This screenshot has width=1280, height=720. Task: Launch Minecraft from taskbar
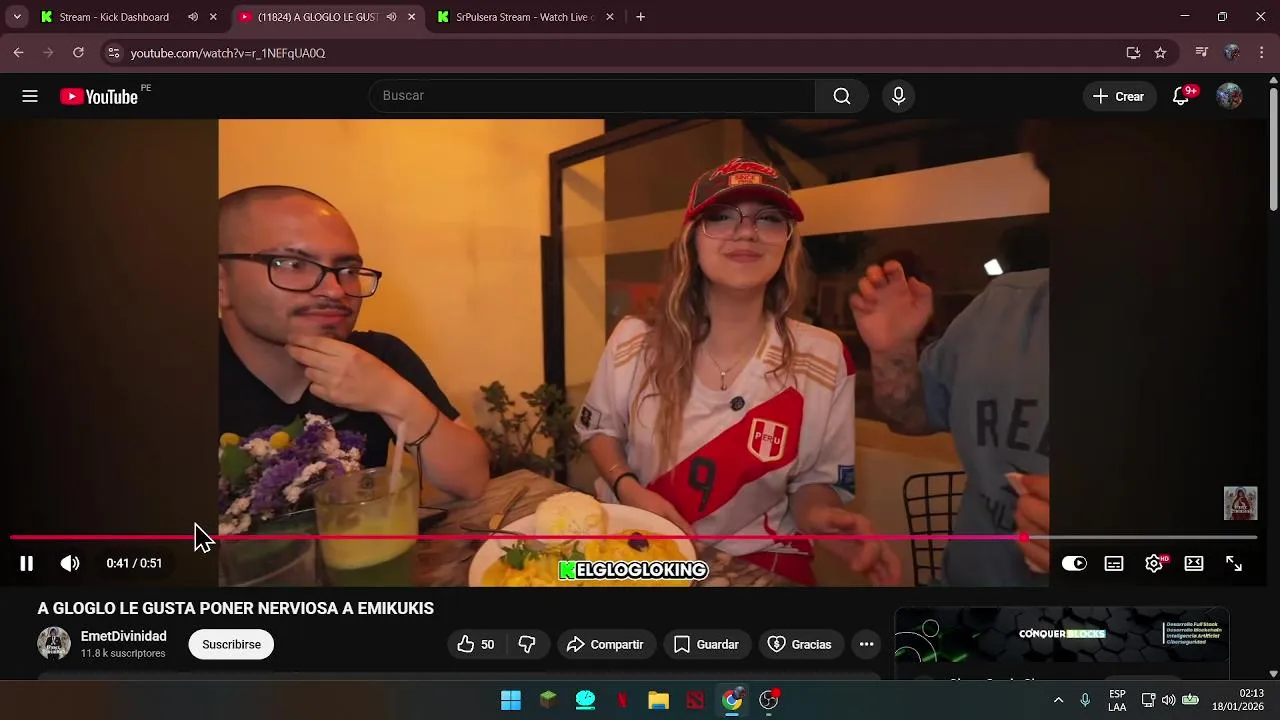(548, 700)
